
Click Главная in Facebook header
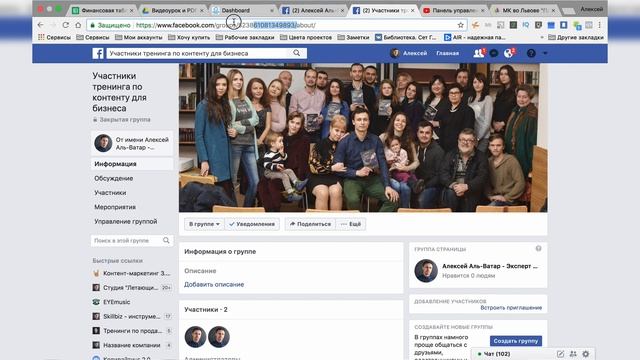point(447,53)
